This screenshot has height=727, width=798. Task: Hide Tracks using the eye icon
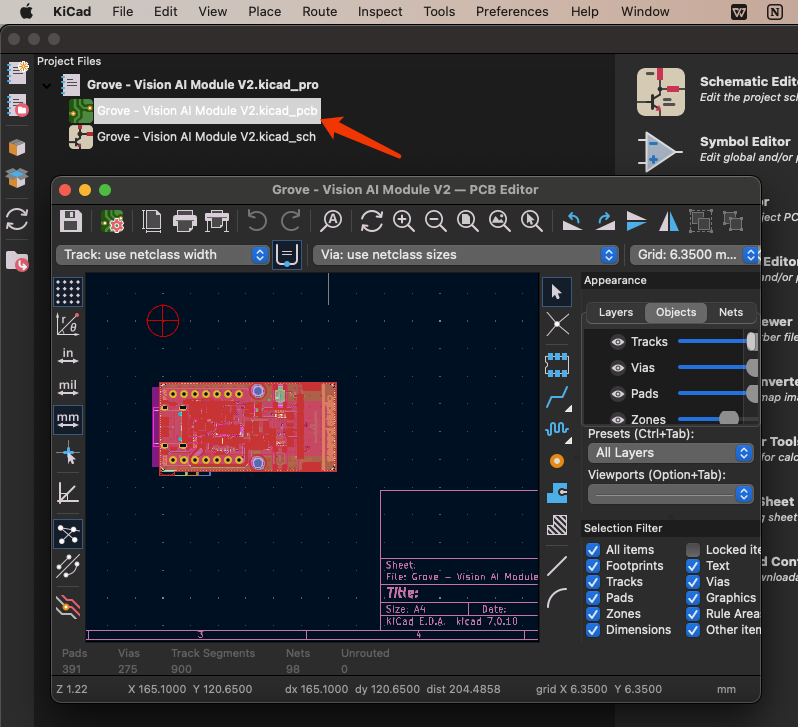pyautogui.click(x=618, y=342)
